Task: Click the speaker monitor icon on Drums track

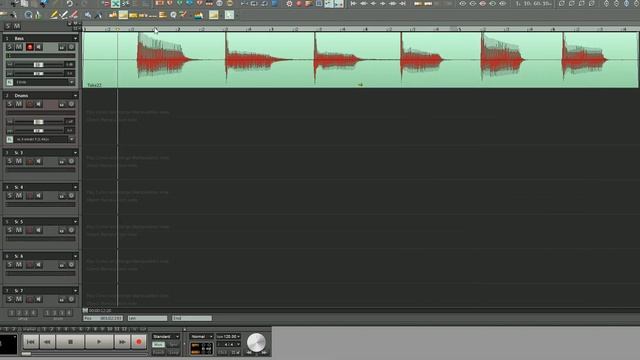Action: [39, 104]
